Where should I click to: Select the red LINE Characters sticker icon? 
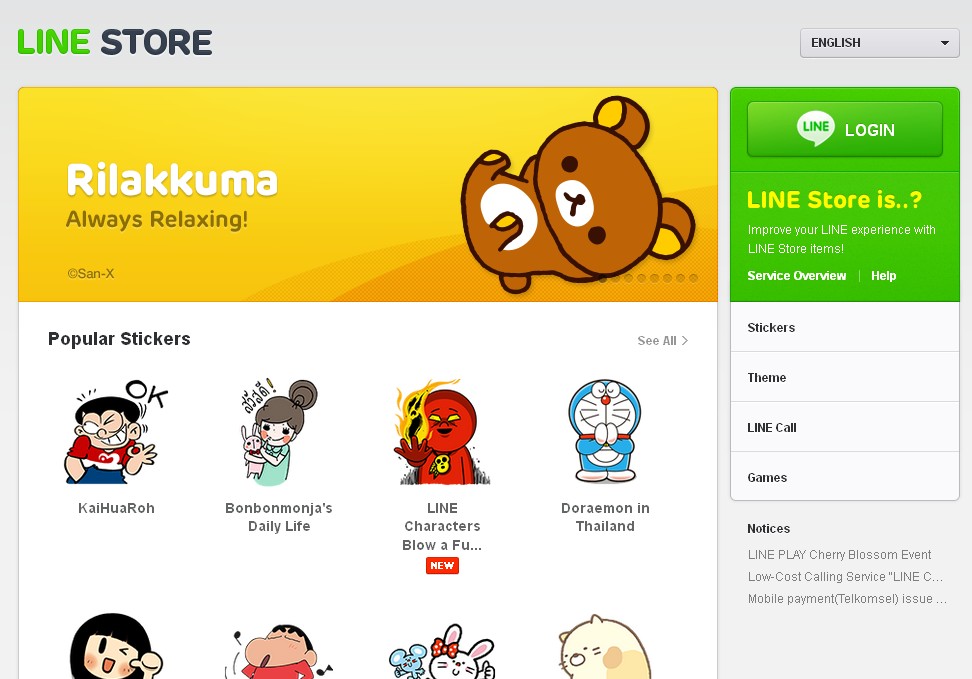click(x=442, y=432)
